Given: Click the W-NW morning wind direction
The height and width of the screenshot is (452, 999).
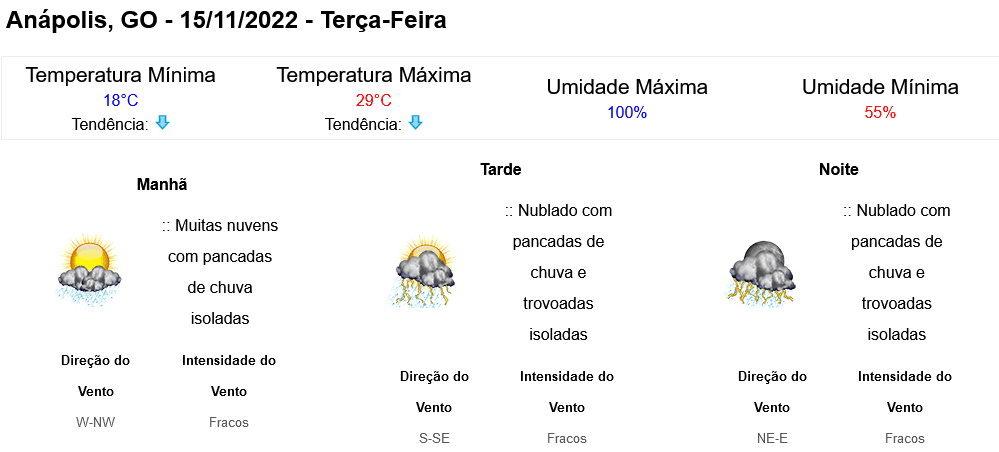Looking at the screenshot, I should click(96, 422).
